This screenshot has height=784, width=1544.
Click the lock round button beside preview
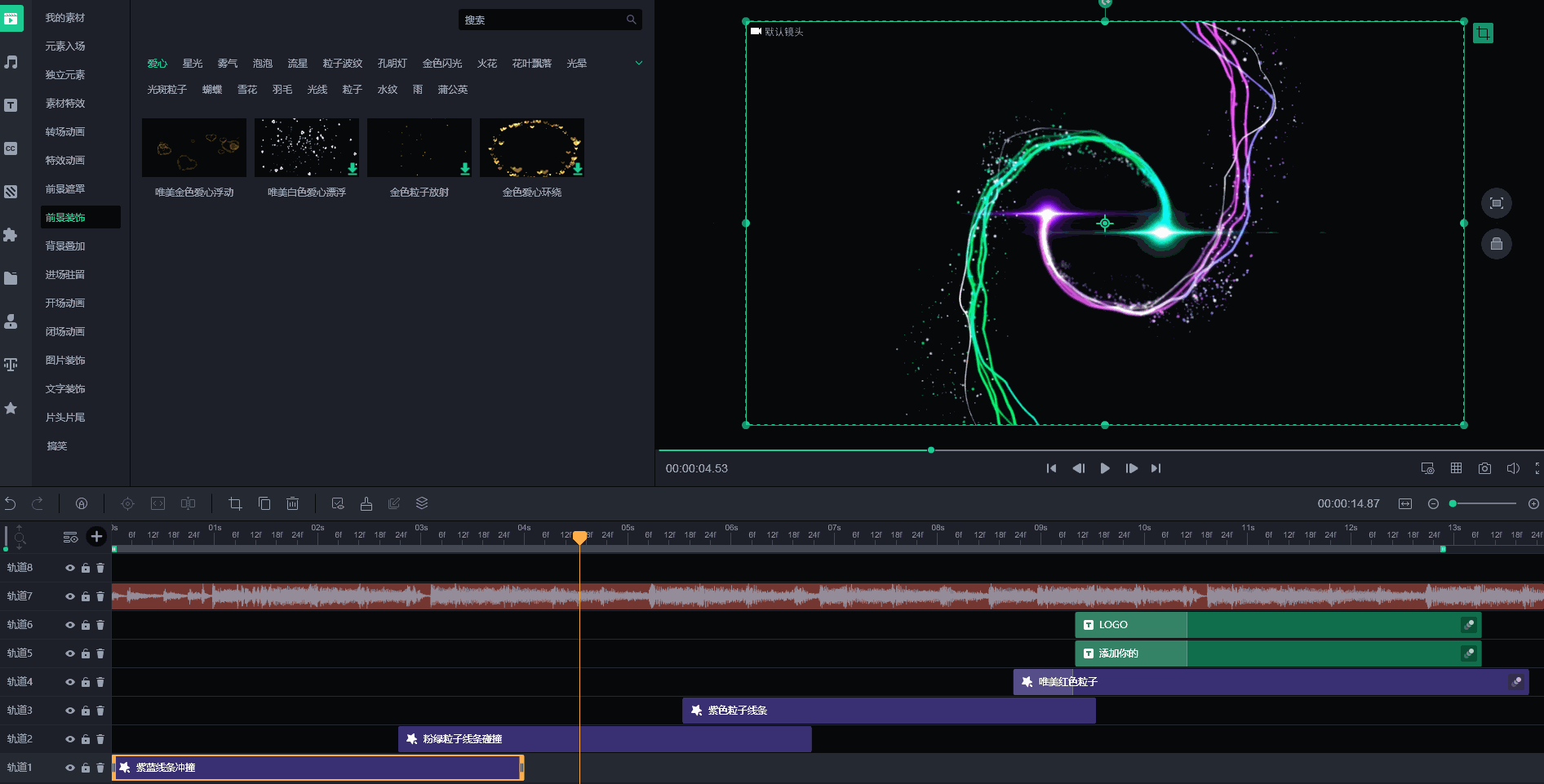(x=1497, y=244)
